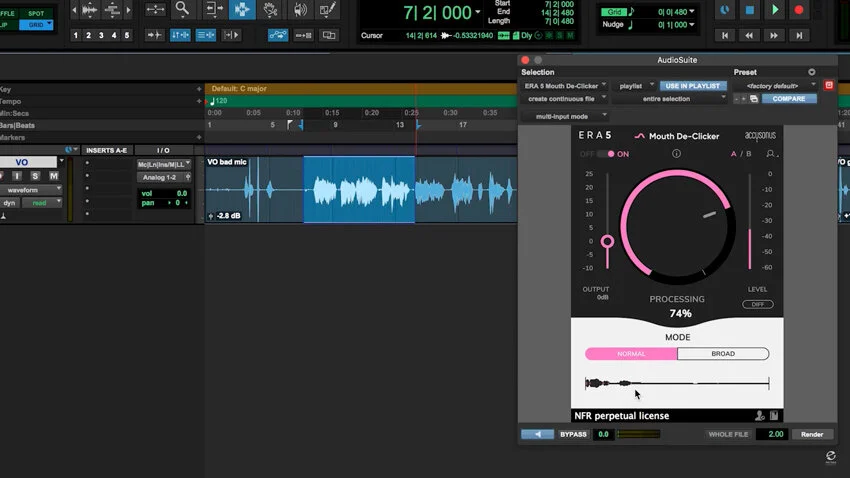Click the handle length 2.00 field

click(x=772, y=434)
